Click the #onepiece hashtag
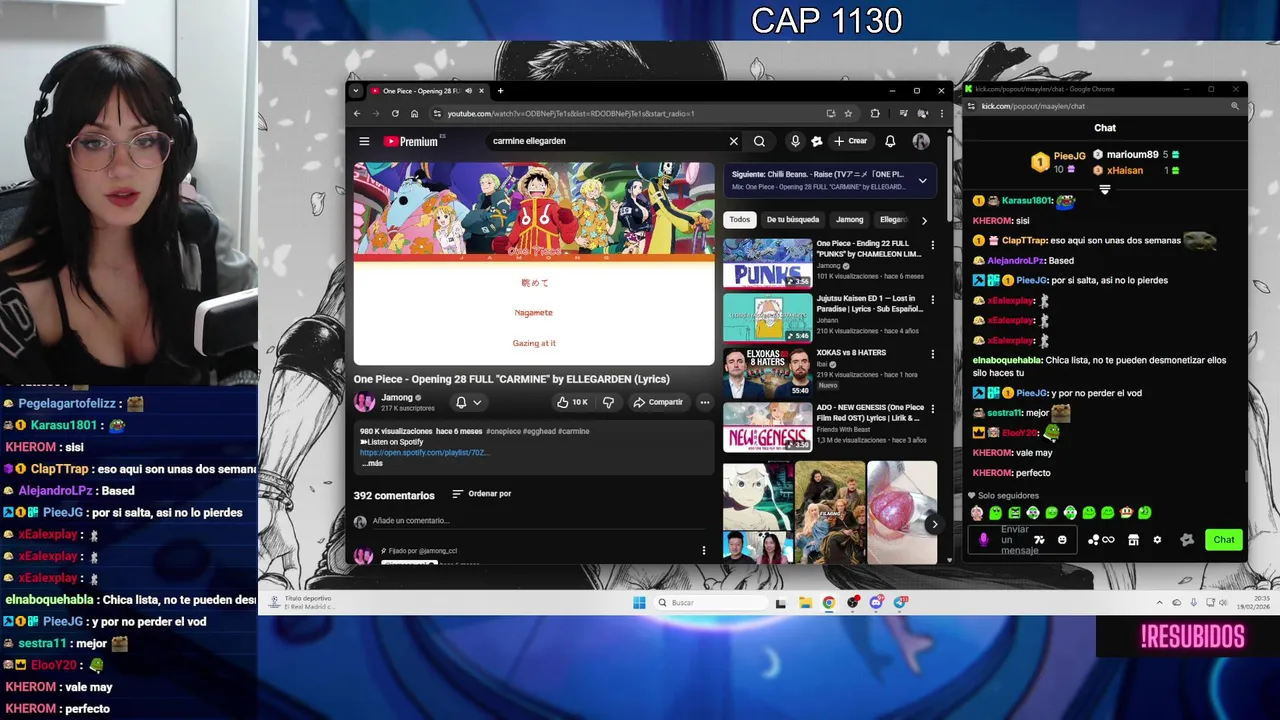This screenshot has height=720, width=1280. [505, 431]
